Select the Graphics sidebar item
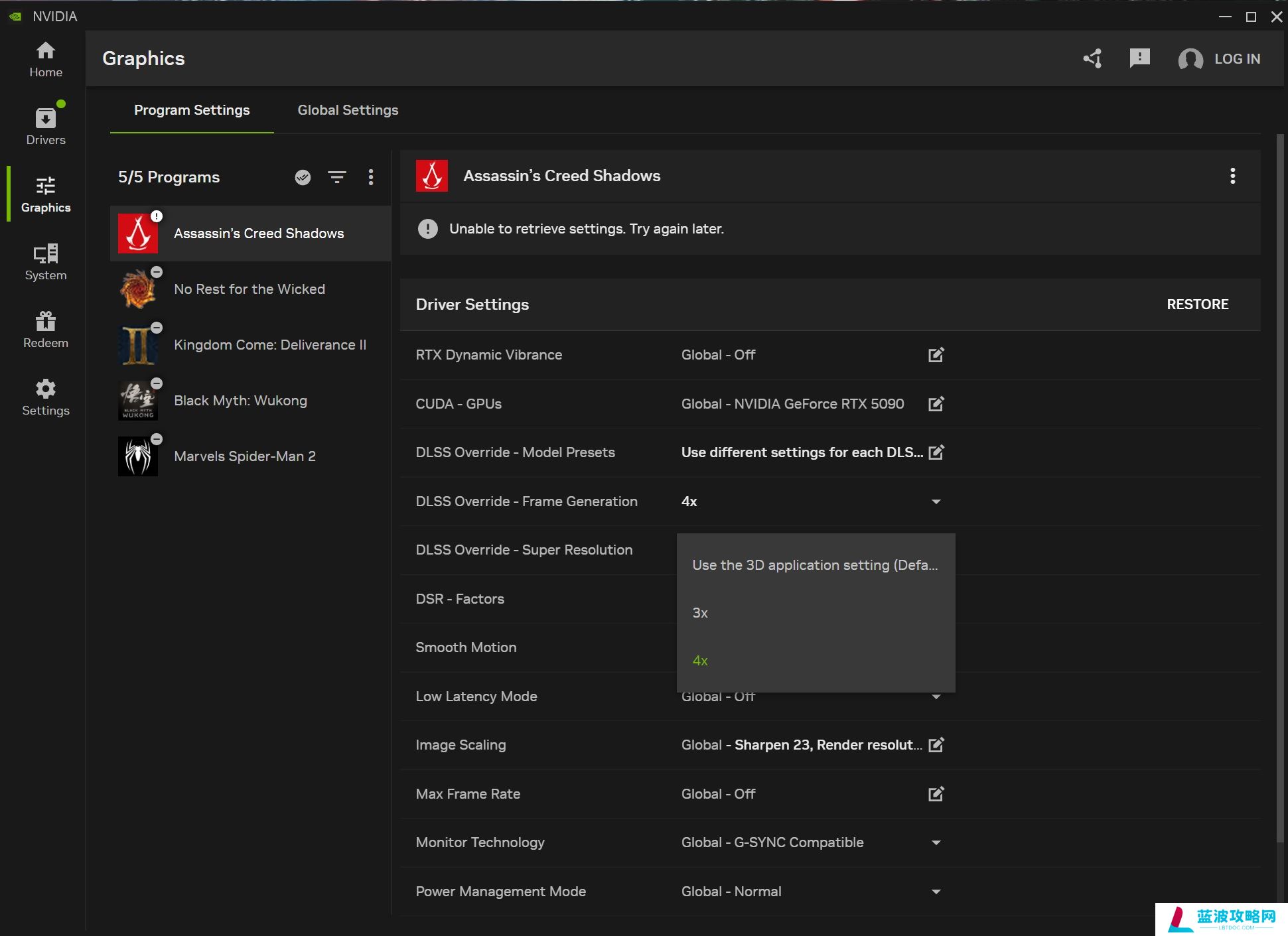Screen dimensions: 1288x936 click(46, 194)
